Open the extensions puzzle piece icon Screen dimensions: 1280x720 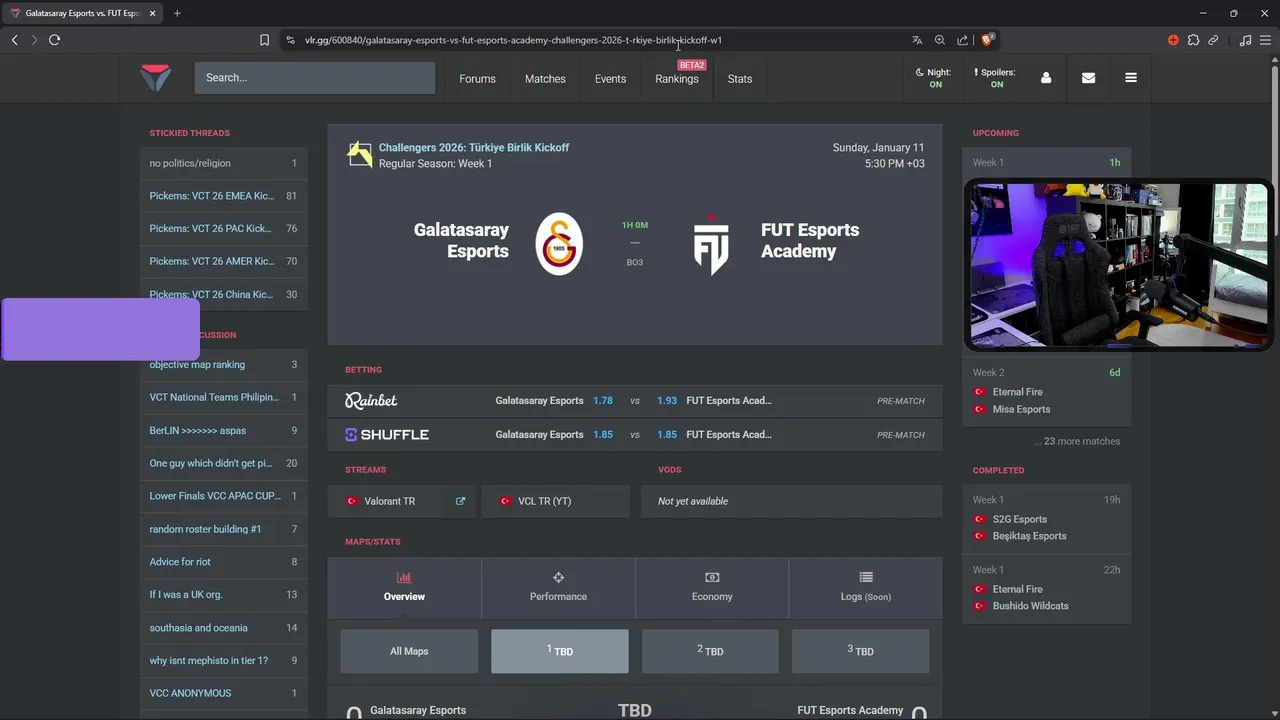click(x=1193, y=40)
